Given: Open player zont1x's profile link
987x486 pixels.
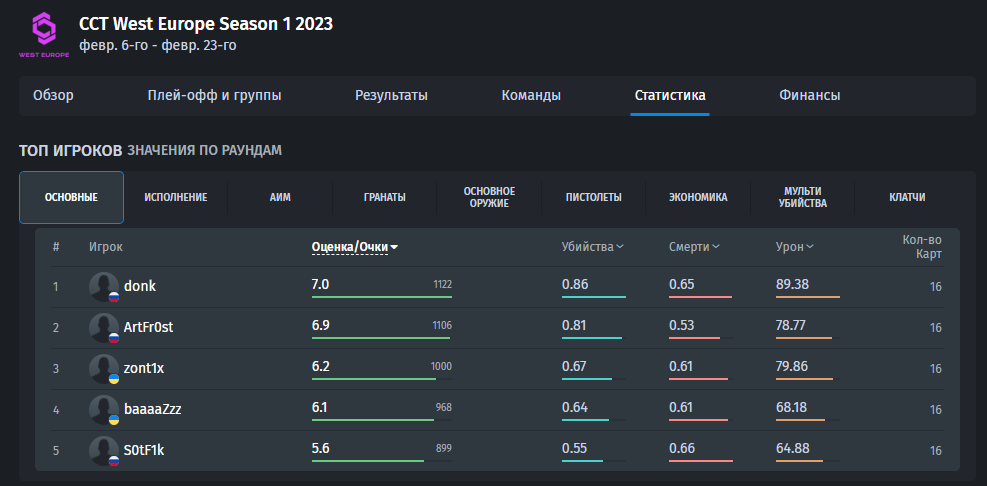Looking at the screenshot, I should [144, 368].
